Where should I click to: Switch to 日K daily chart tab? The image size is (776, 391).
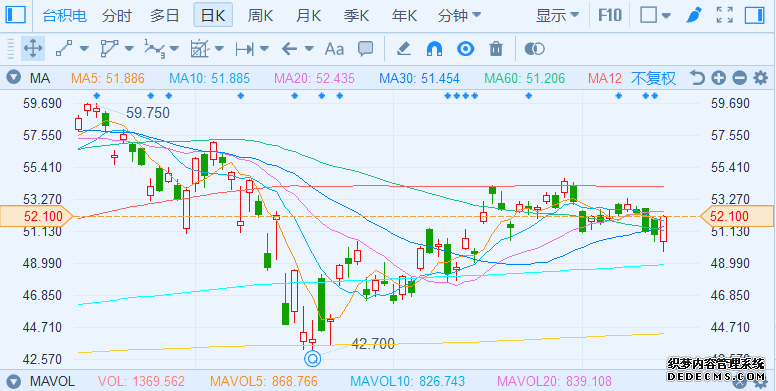tap(213, 15)
